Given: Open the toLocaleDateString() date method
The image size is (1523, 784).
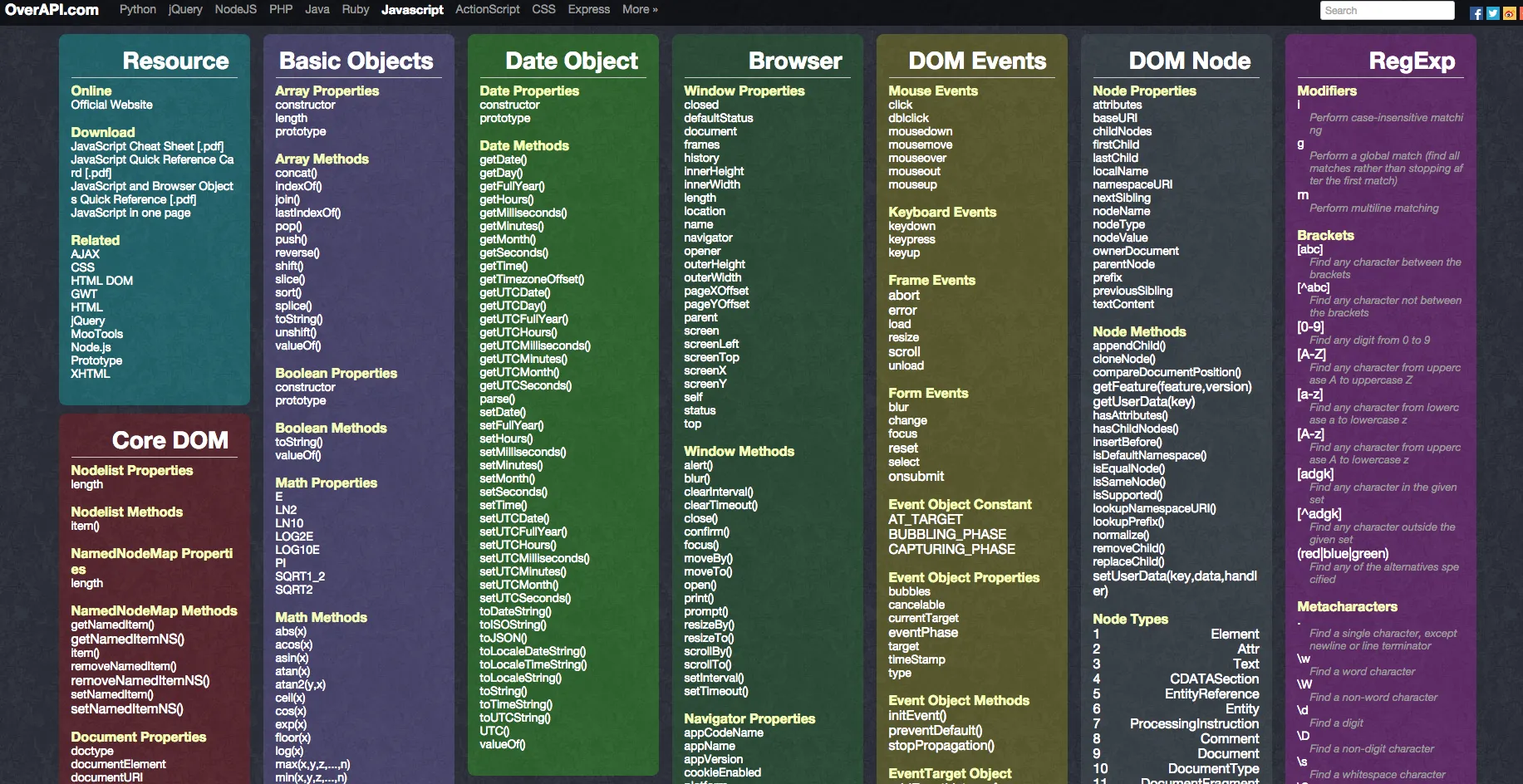Looking at the screenshot, I should (x=533, y=651).
